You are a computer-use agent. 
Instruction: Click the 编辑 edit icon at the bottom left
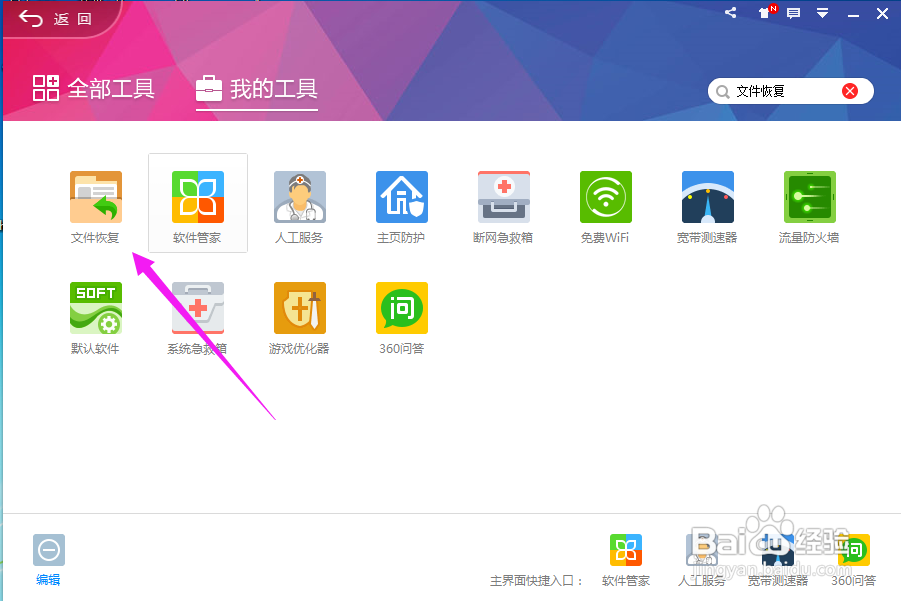click(48, 550)
